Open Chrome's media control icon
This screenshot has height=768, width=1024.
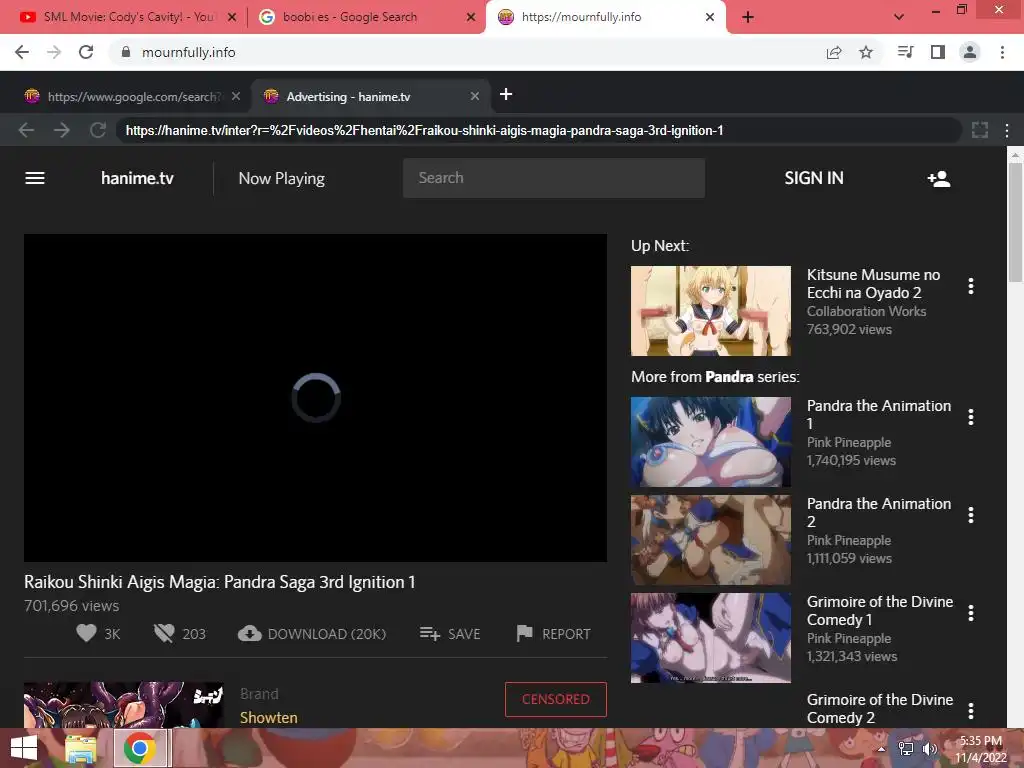[x=905, y=52]
